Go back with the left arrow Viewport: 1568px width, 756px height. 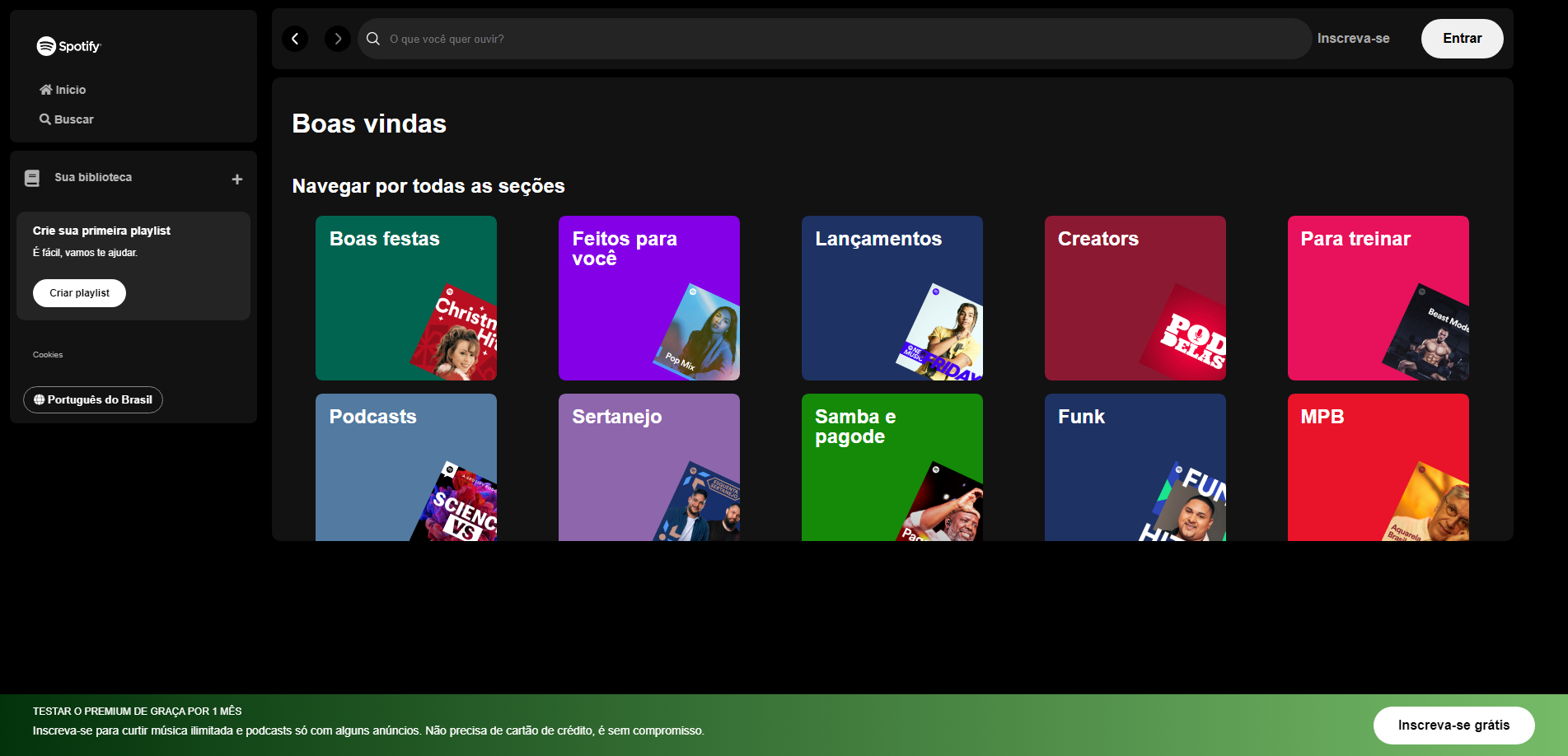[295, 39]
